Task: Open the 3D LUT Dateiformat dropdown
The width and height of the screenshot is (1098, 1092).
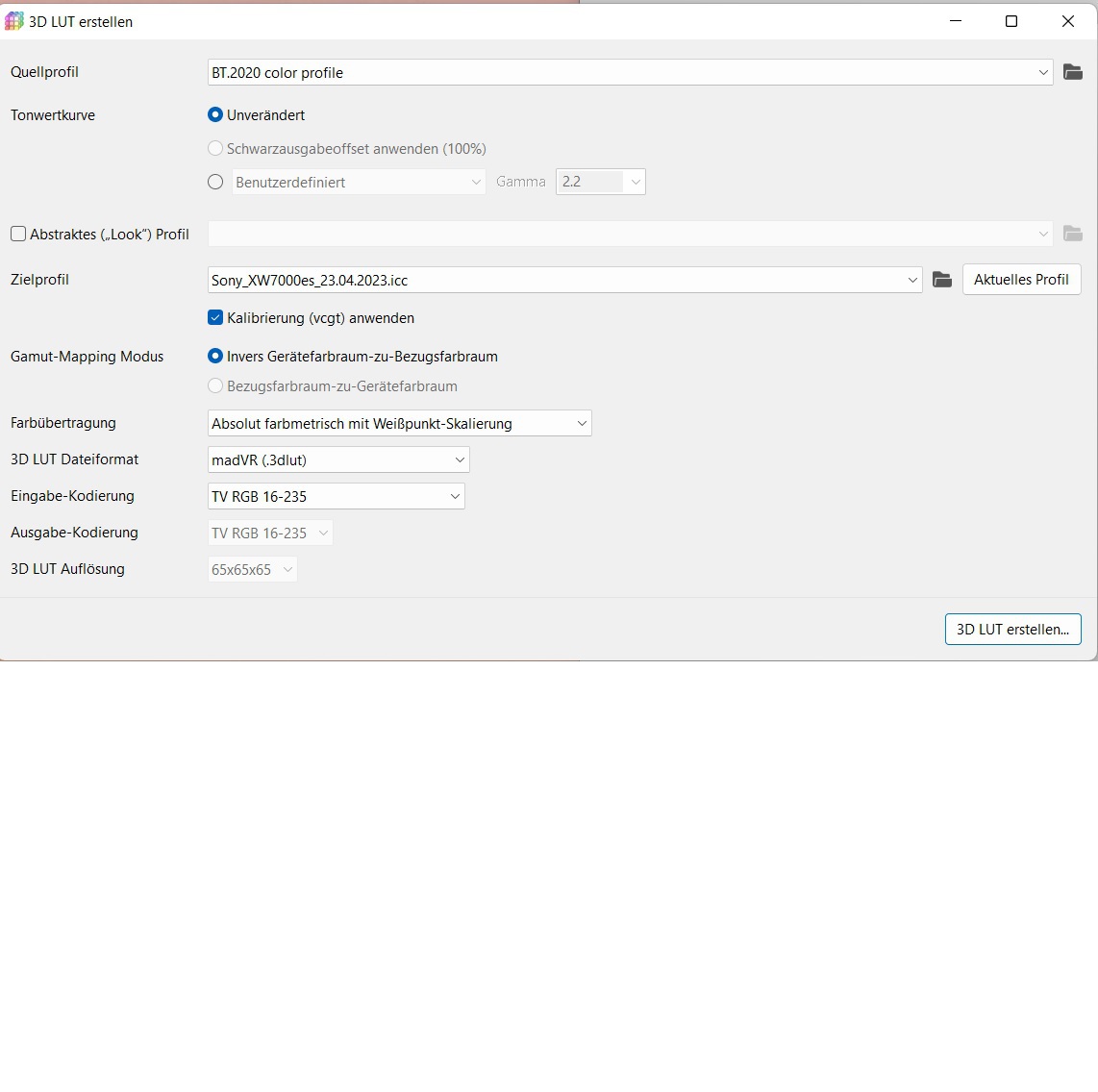Action: (x=459, y=460)
